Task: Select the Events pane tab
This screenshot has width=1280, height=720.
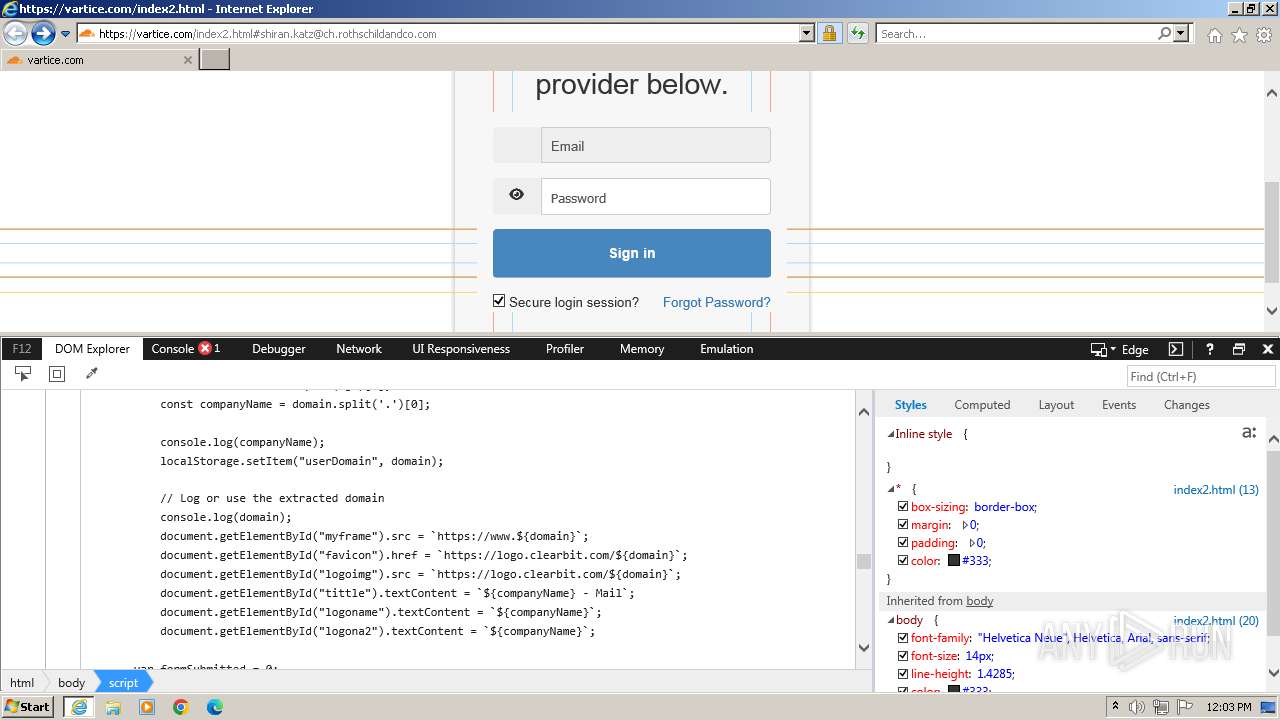Action: (x=1119, y=405)
